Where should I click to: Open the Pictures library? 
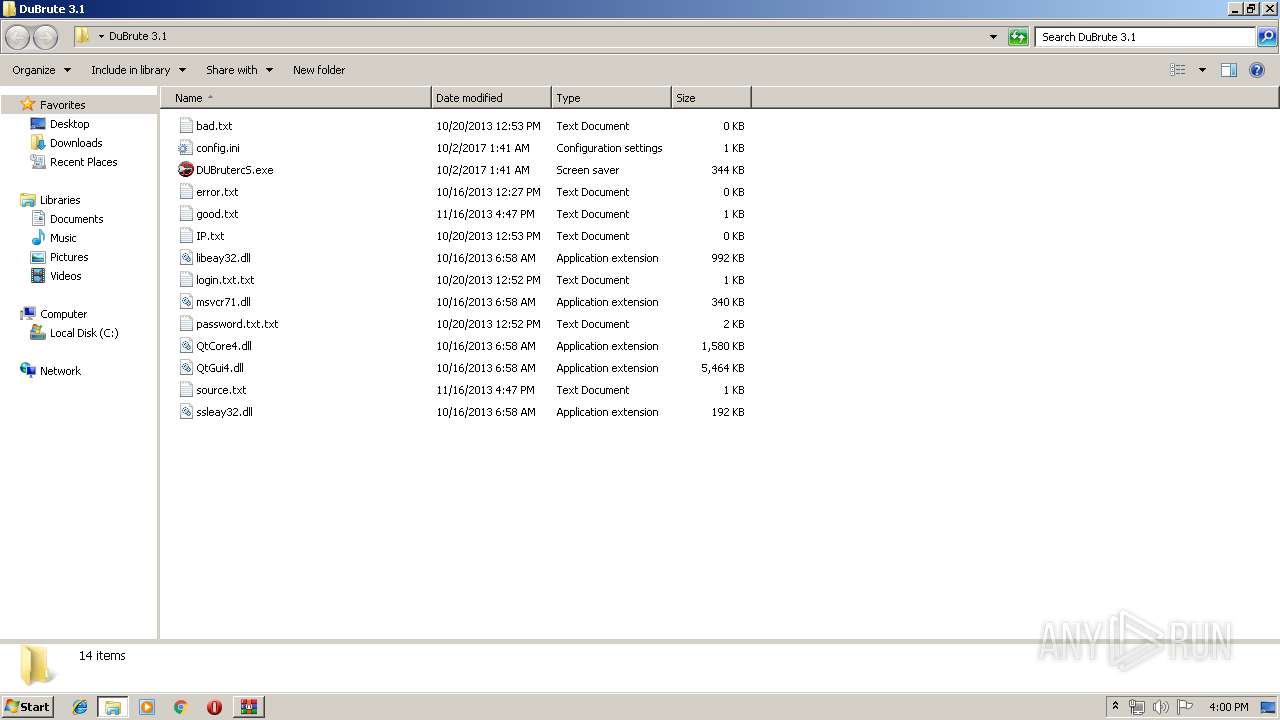point(69,257)
